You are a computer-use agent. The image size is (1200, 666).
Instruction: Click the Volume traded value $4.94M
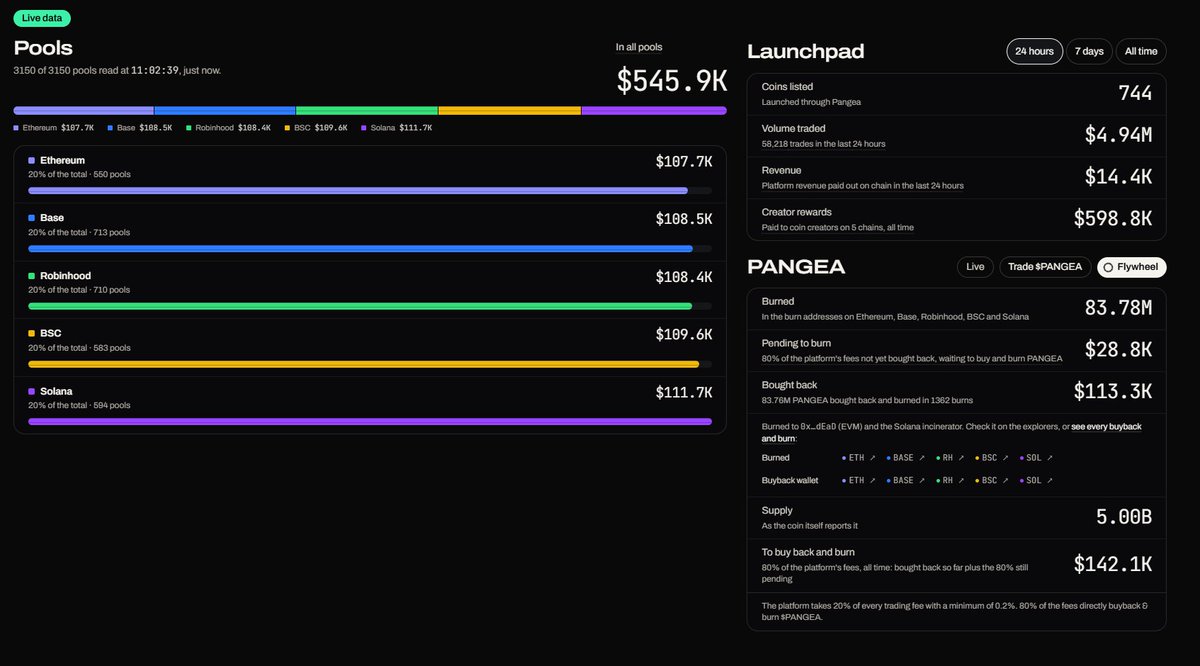pyautogui.click(x=1118, y=135)
